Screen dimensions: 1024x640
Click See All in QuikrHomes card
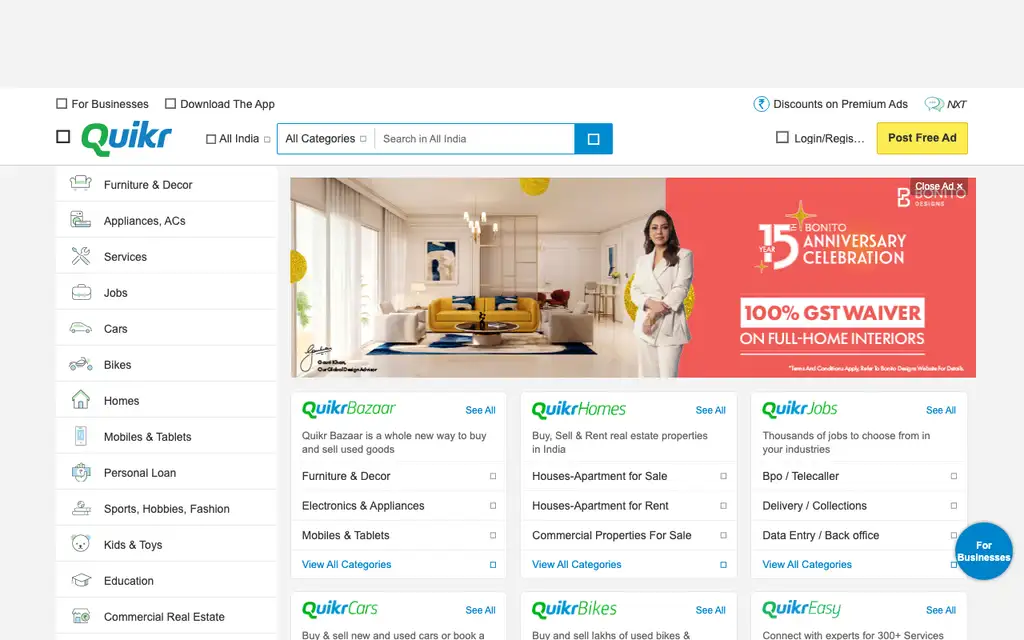pos(711,410)
